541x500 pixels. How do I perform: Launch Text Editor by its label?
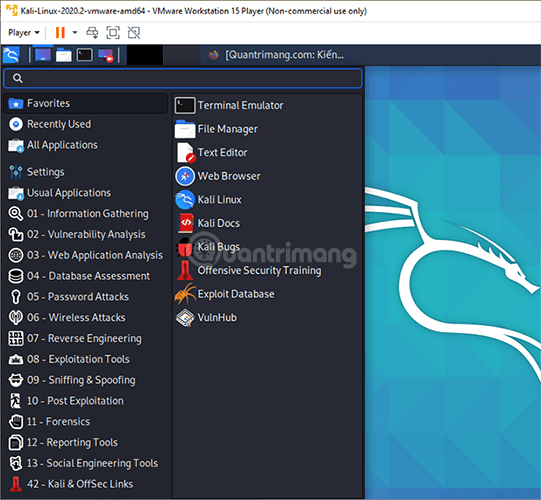[223, 153]
